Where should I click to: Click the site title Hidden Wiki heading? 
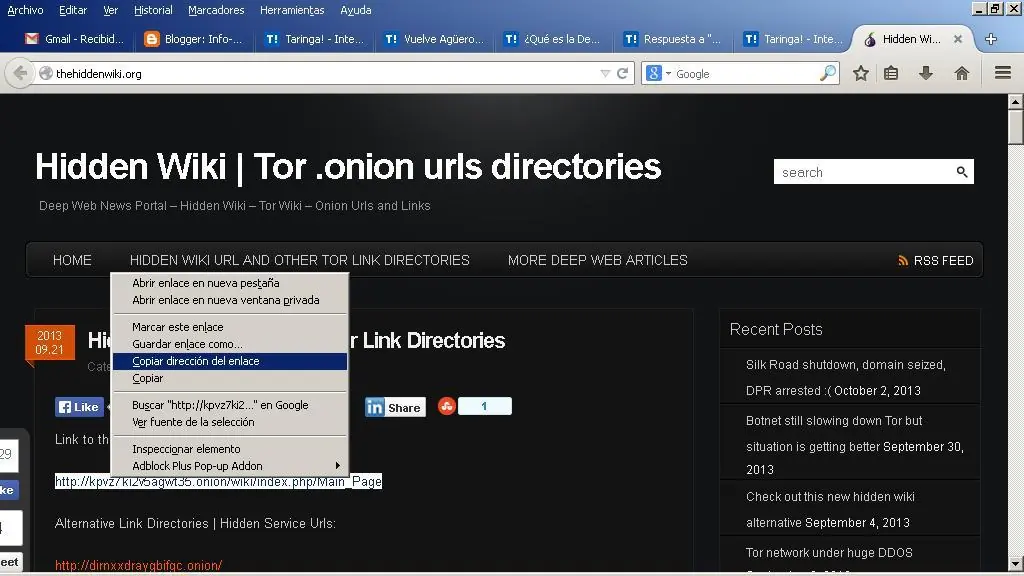pos(348,167)
